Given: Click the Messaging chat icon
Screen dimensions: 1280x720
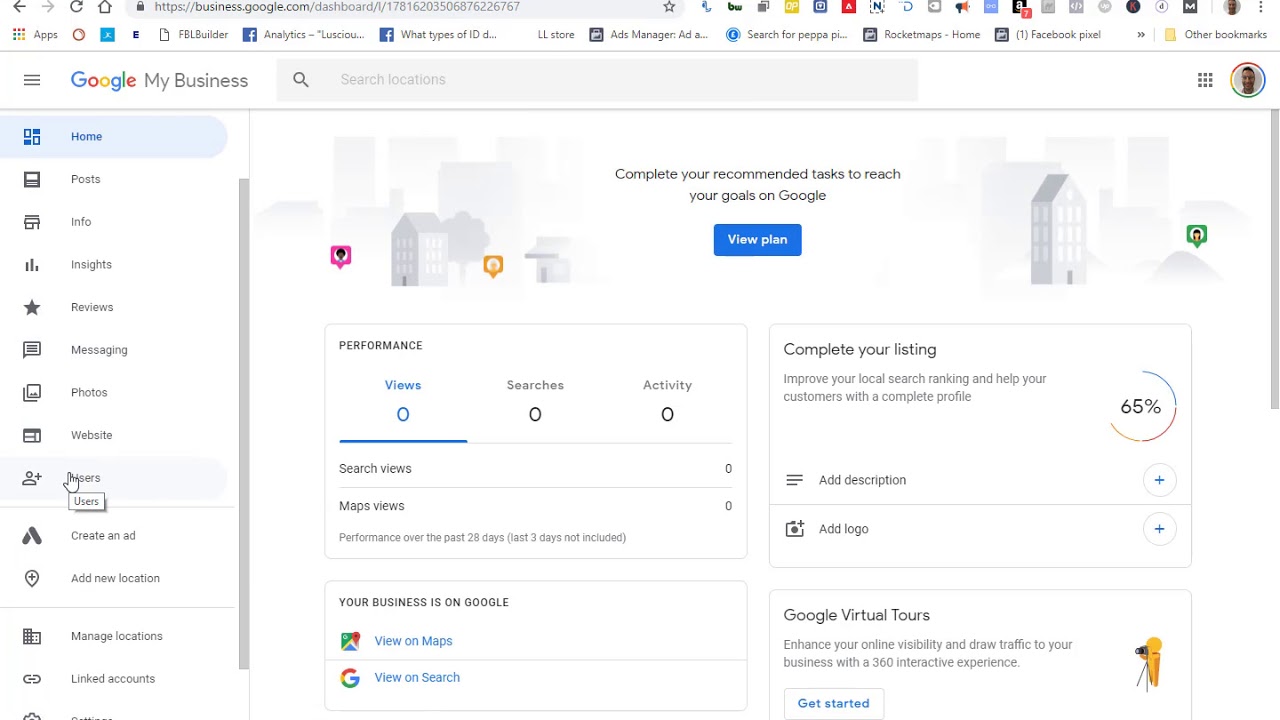Looking at the screenshot, I should [x=32, y=350].
